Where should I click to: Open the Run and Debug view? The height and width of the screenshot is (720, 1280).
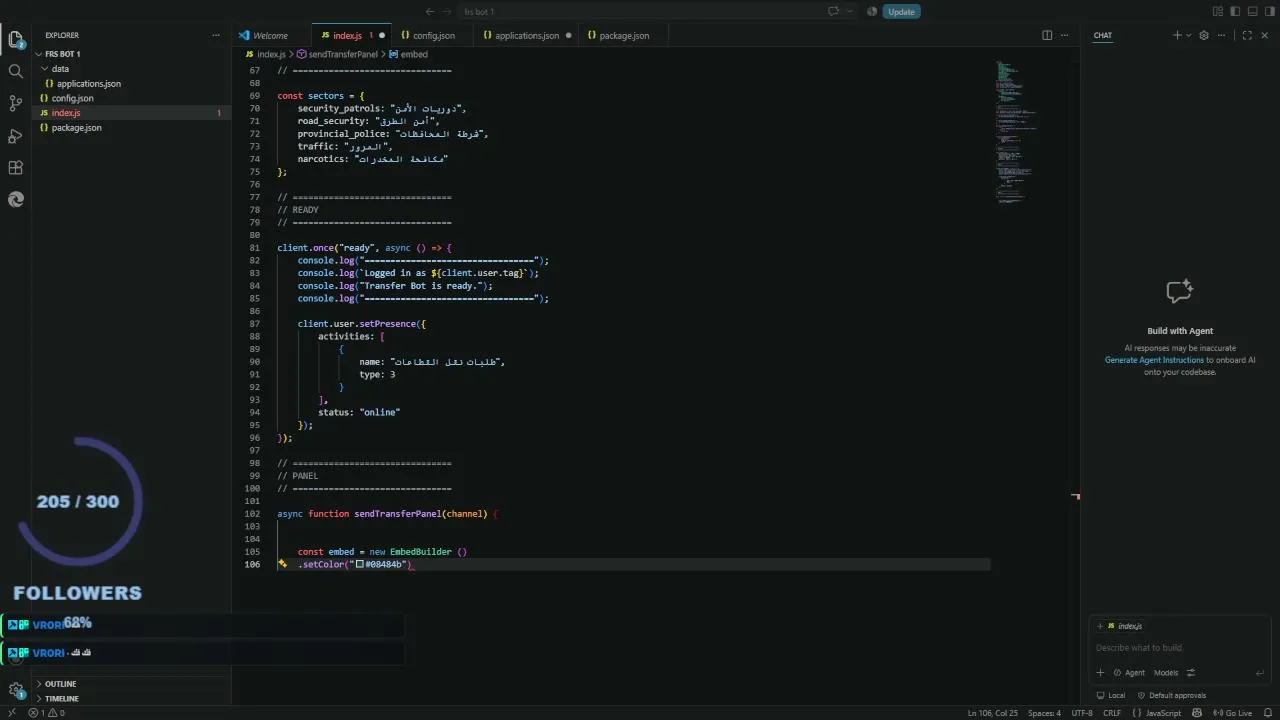click(x=16, y=135)
